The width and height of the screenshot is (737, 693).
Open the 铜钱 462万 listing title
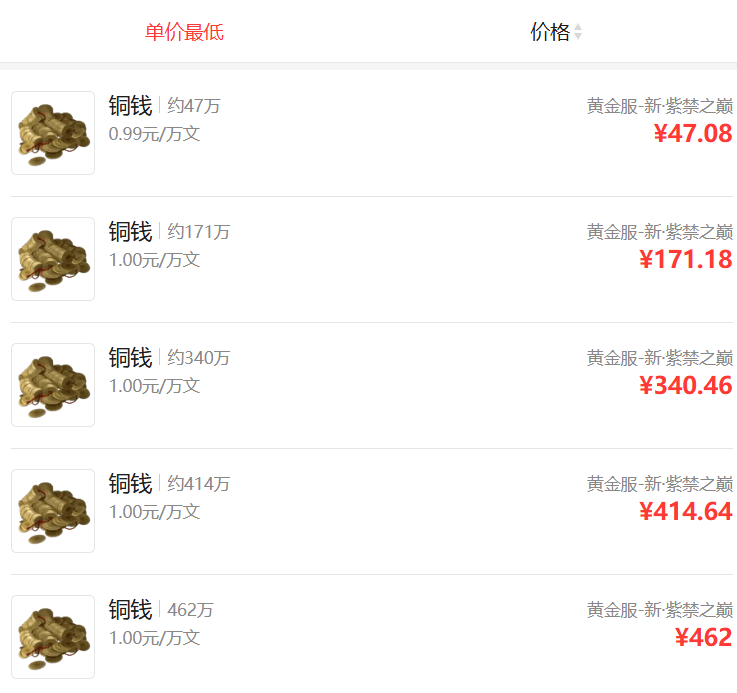(x=161, y=609)
